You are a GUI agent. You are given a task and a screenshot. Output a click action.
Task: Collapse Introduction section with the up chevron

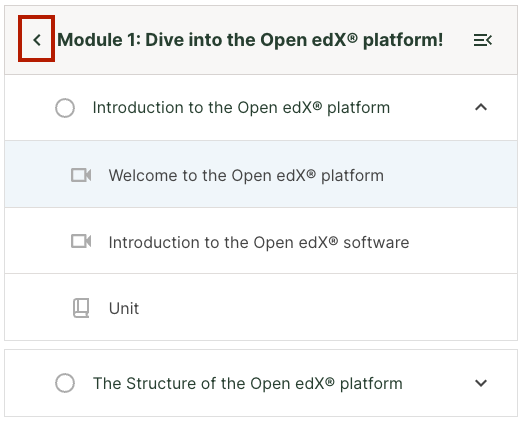point(481,107)
